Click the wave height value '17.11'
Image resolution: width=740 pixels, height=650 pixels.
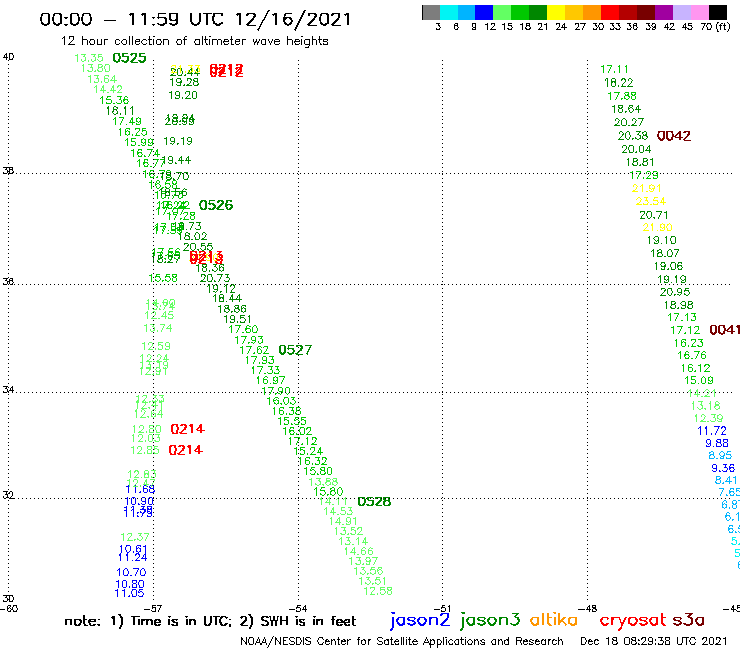click(614, 69)
